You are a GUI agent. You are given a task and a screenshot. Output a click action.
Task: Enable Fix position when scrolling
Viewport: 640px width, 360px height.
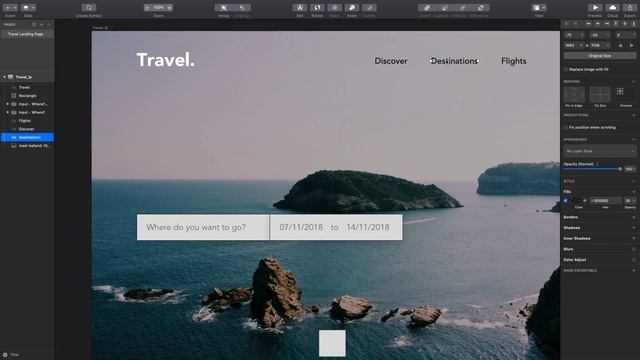(566, 127)
